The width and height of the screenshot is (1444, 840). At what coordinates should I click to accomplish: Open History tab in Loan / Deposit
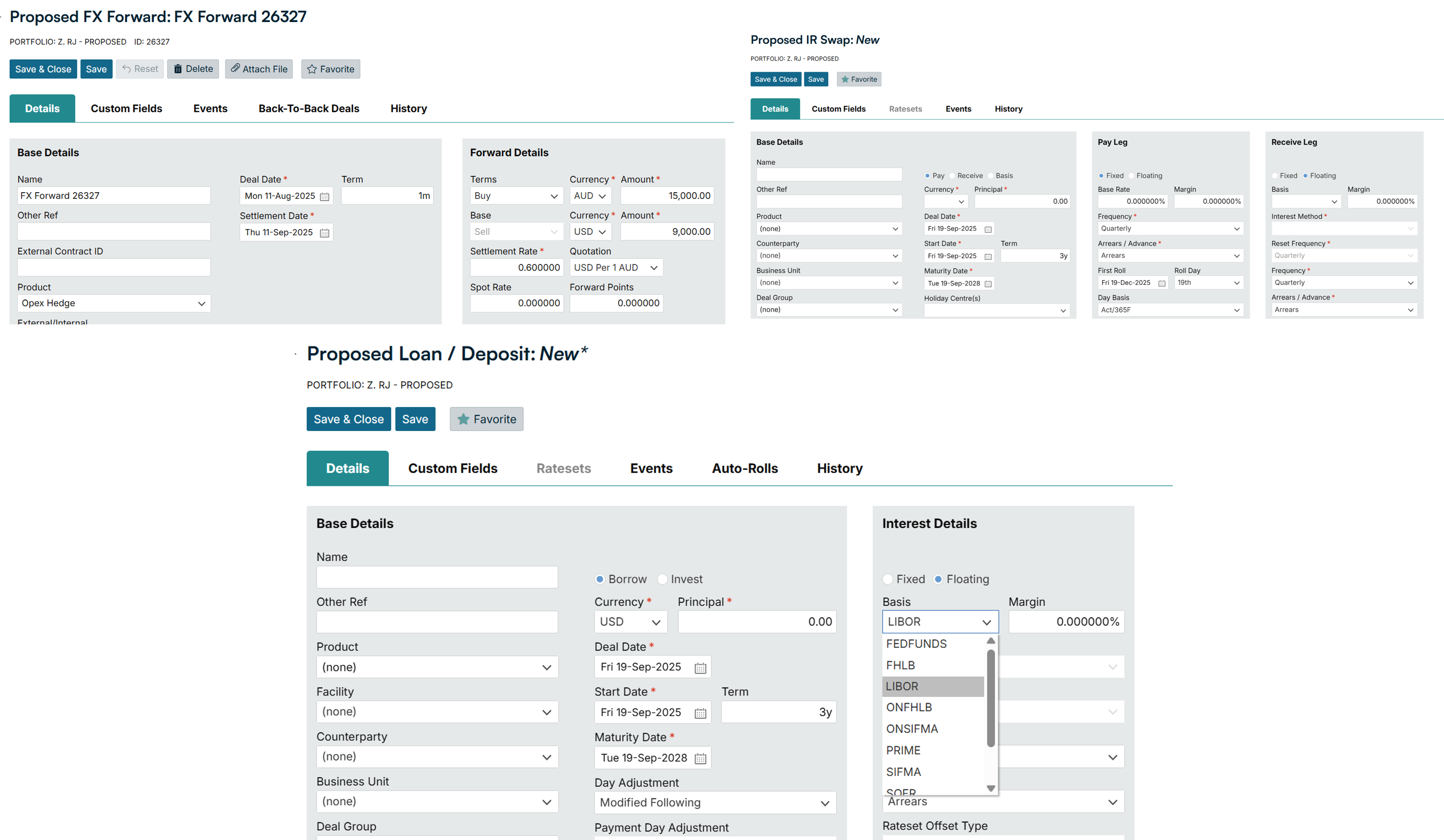pos(840,468)
